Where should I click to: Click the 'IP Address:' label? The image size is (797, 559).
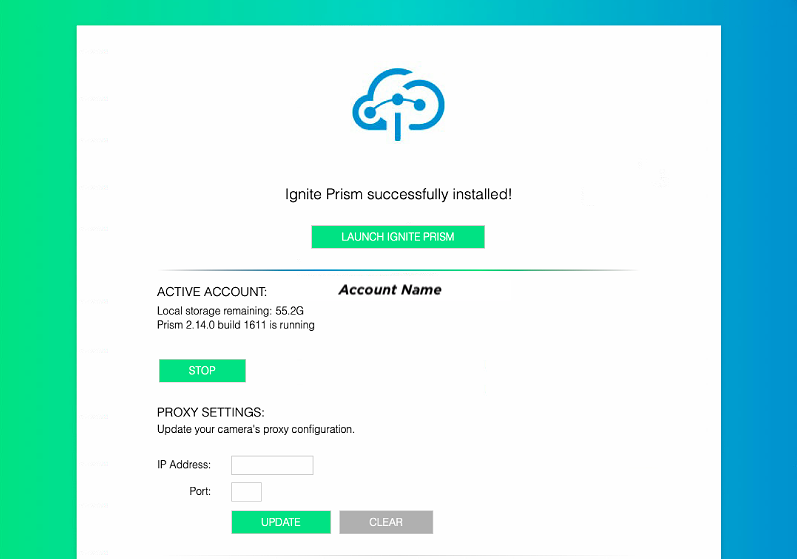[x=184, y=464]
